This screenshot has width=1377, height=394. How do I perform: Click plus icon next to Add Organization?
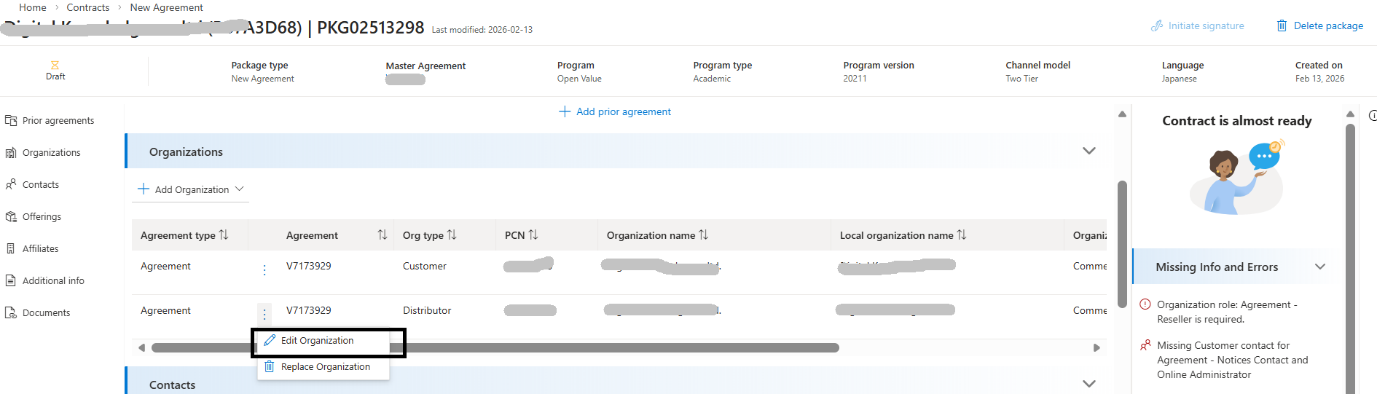pyautogui.click(x=143, y=189)
